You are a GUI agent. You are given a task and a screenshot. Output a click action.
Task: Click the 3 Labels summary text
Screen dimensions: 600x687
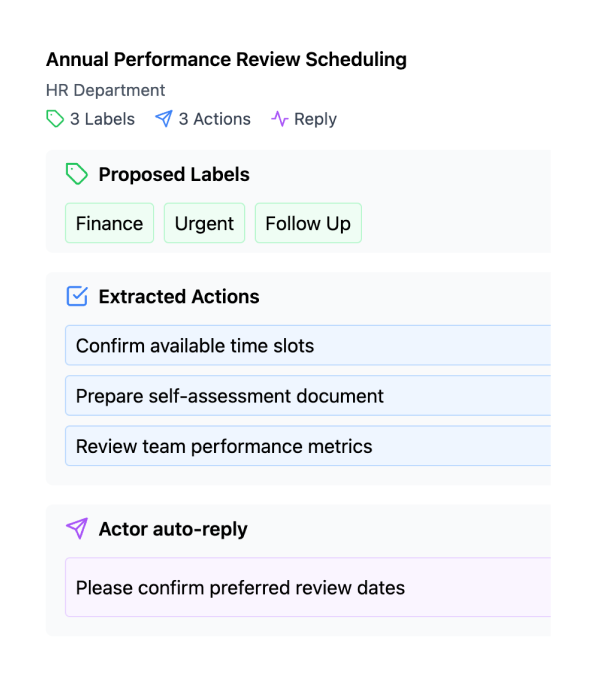pyautogui.click(x=102, y=119)
